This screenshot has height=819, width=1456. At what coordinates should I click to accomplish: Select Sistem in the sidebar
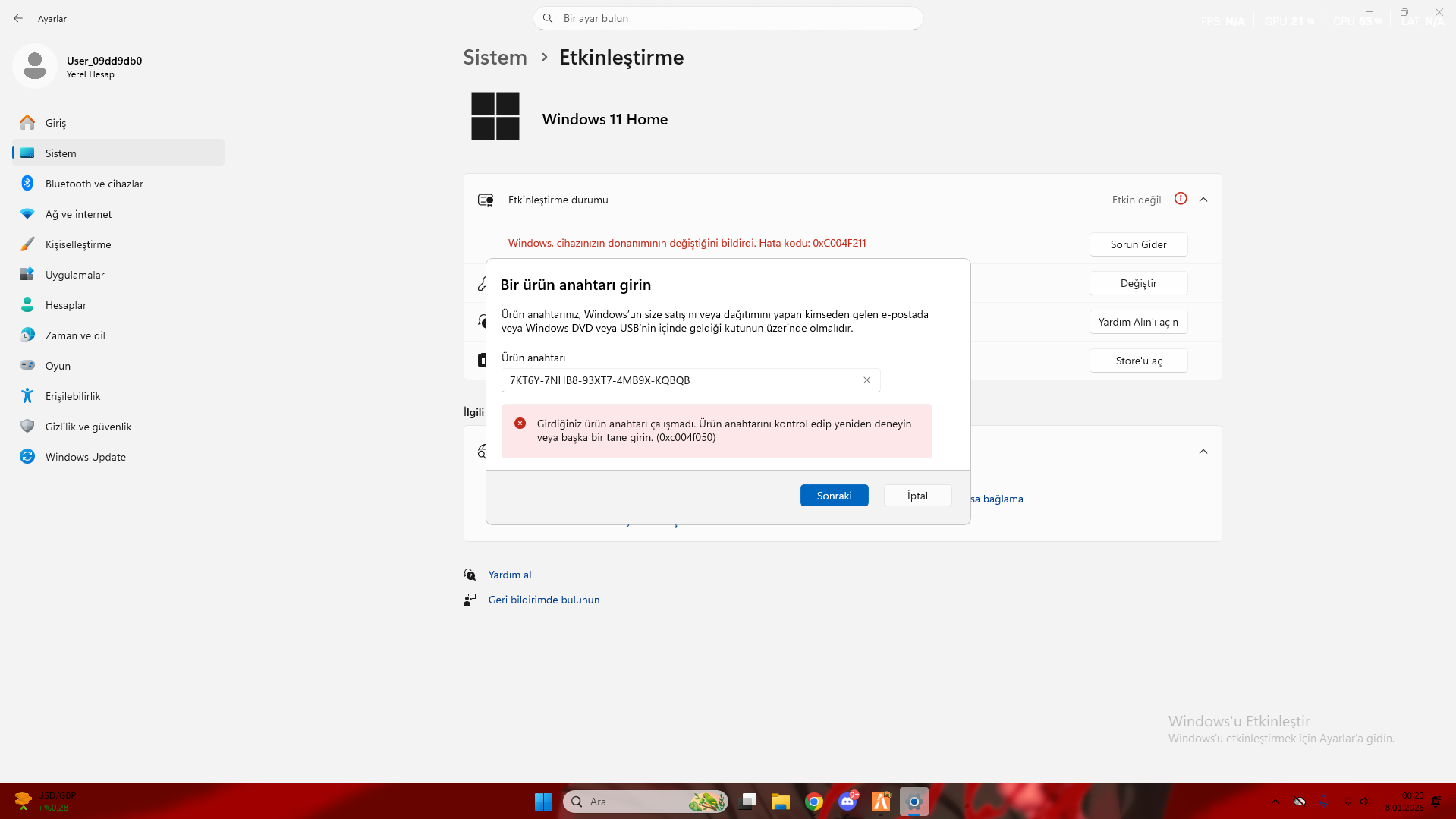(118, 153)
